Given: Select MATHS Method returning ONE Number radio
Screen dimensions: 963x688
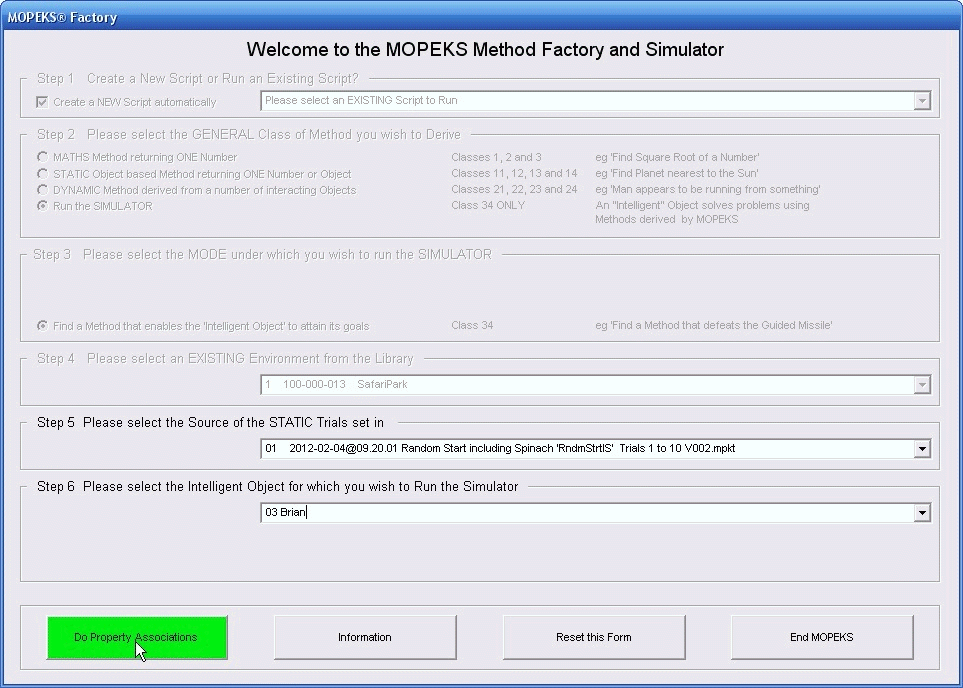Looking at the screenshot, I should [42, 157].
